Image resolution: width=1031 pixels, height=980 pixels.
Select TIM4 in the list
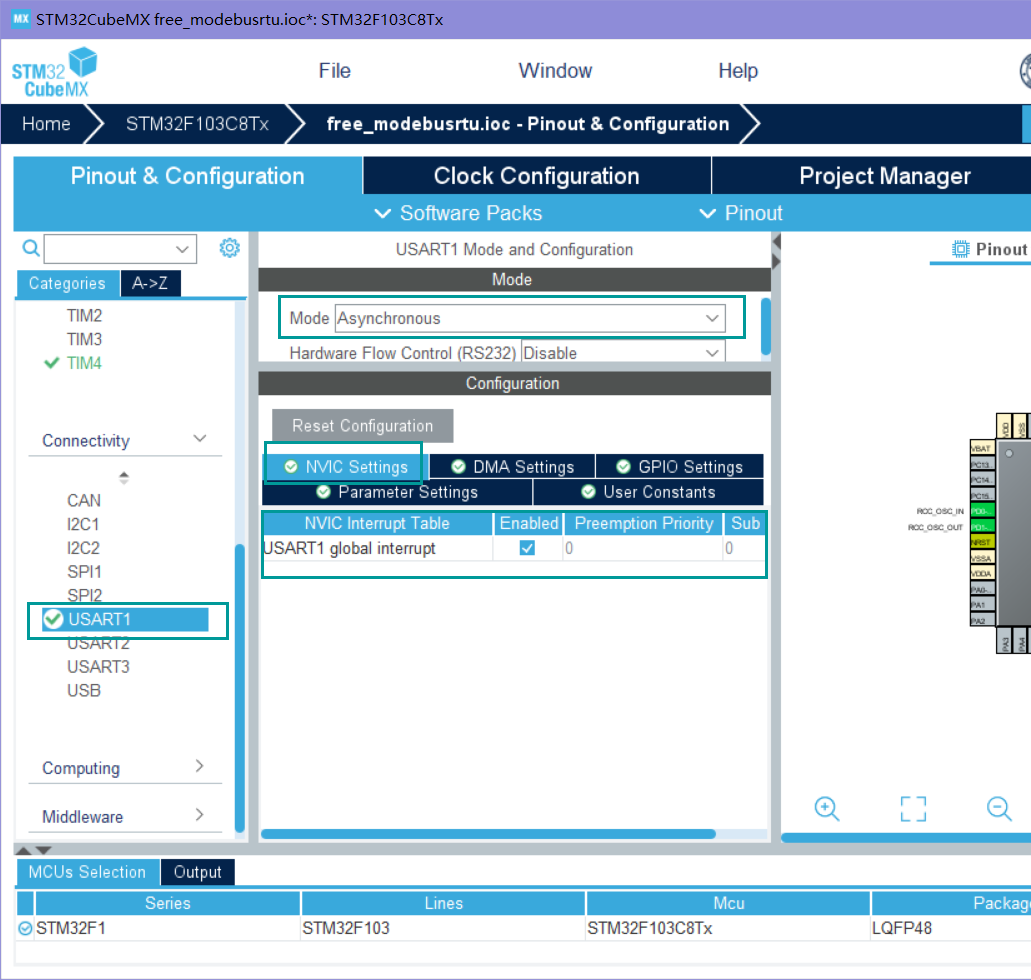(x=84, y=363)
